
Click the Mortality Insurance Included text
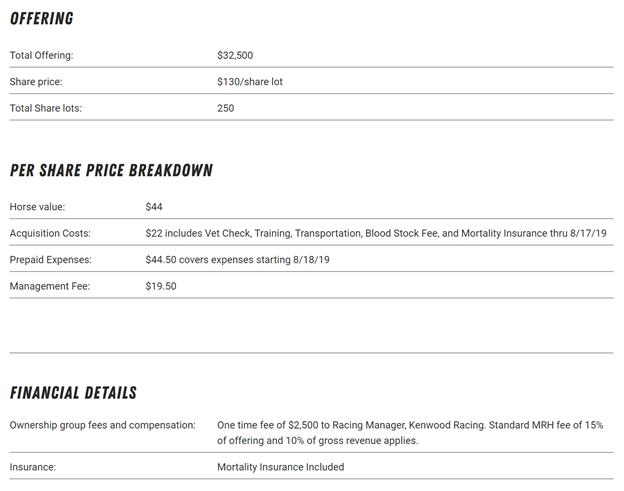point(280,467)
